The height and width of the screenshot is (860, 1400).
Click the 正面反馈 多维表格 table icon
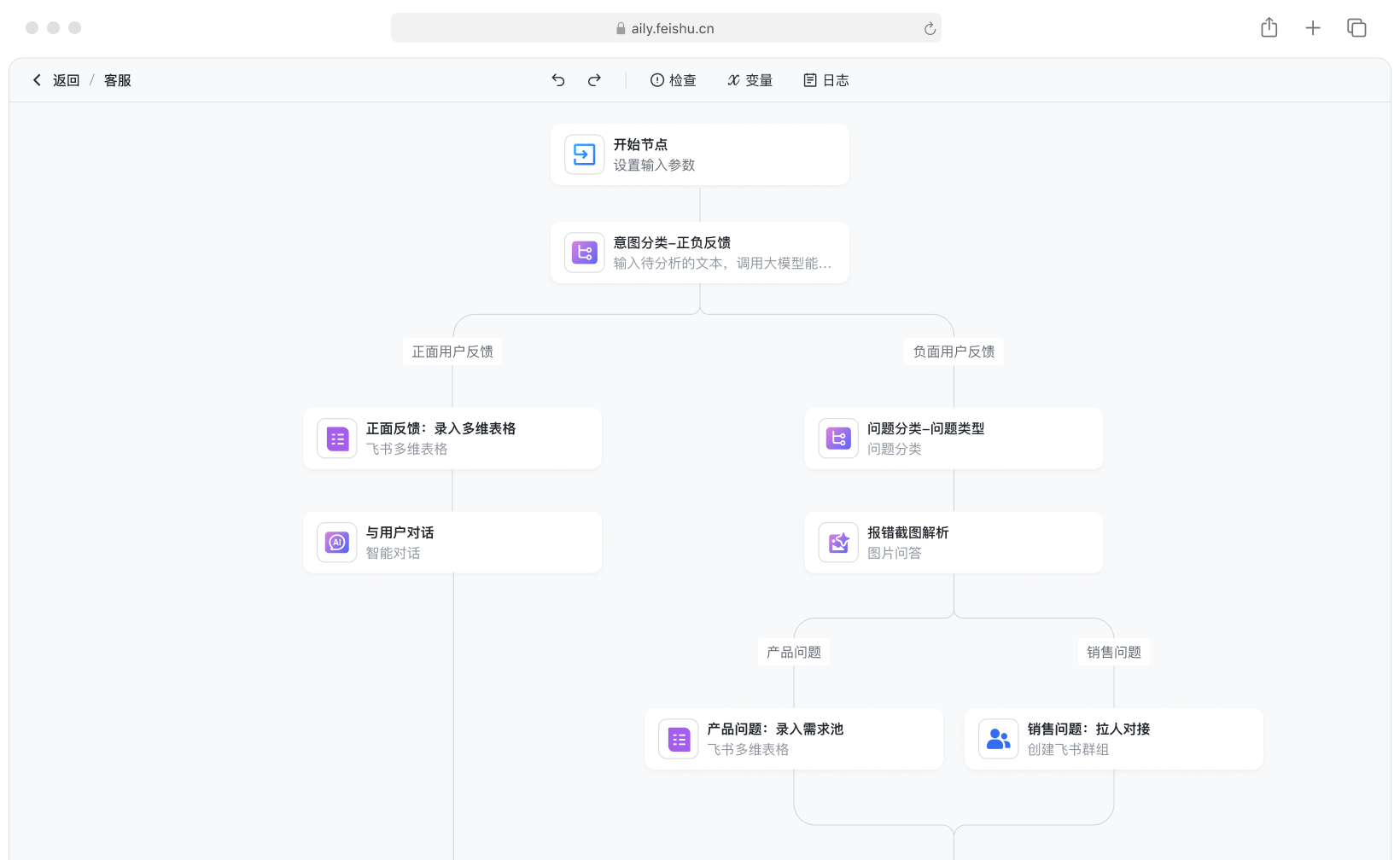tap(336, 439)
